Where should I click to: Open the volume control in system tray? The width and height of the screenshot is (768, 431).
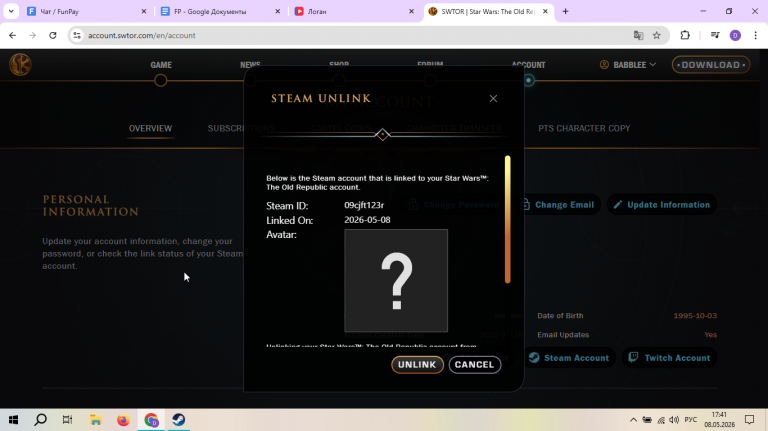click(x=674, y=420)
